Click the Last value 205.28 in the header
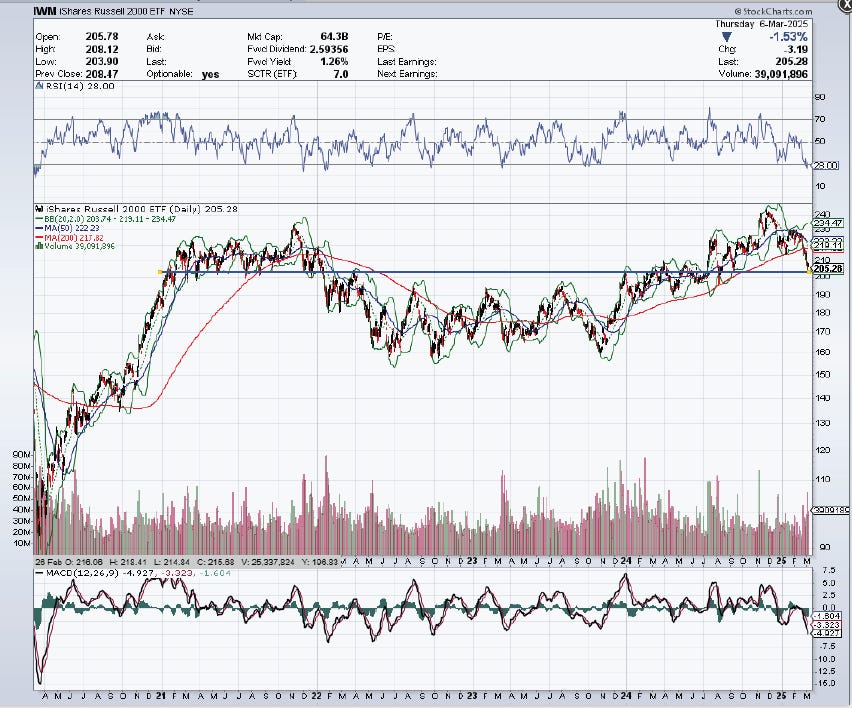This screenshot has height=708, width=852. point(792,61)
